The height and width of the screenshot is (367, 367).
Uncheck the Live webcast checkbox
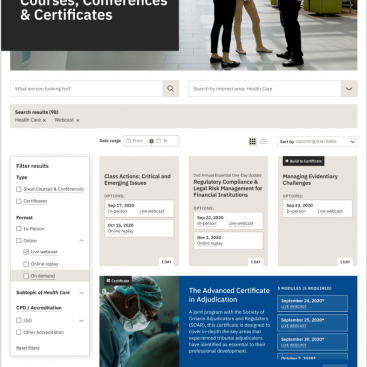tap(26, 252)
